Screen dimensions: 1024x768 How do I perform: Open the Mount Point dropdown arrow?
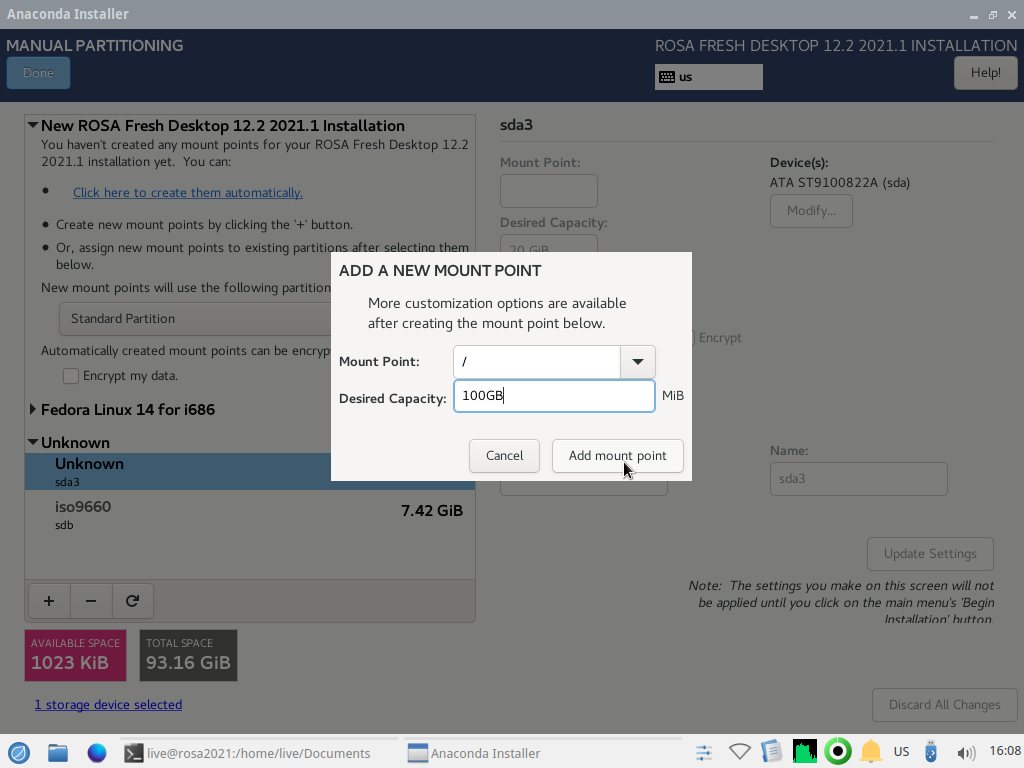coord(637,362)
